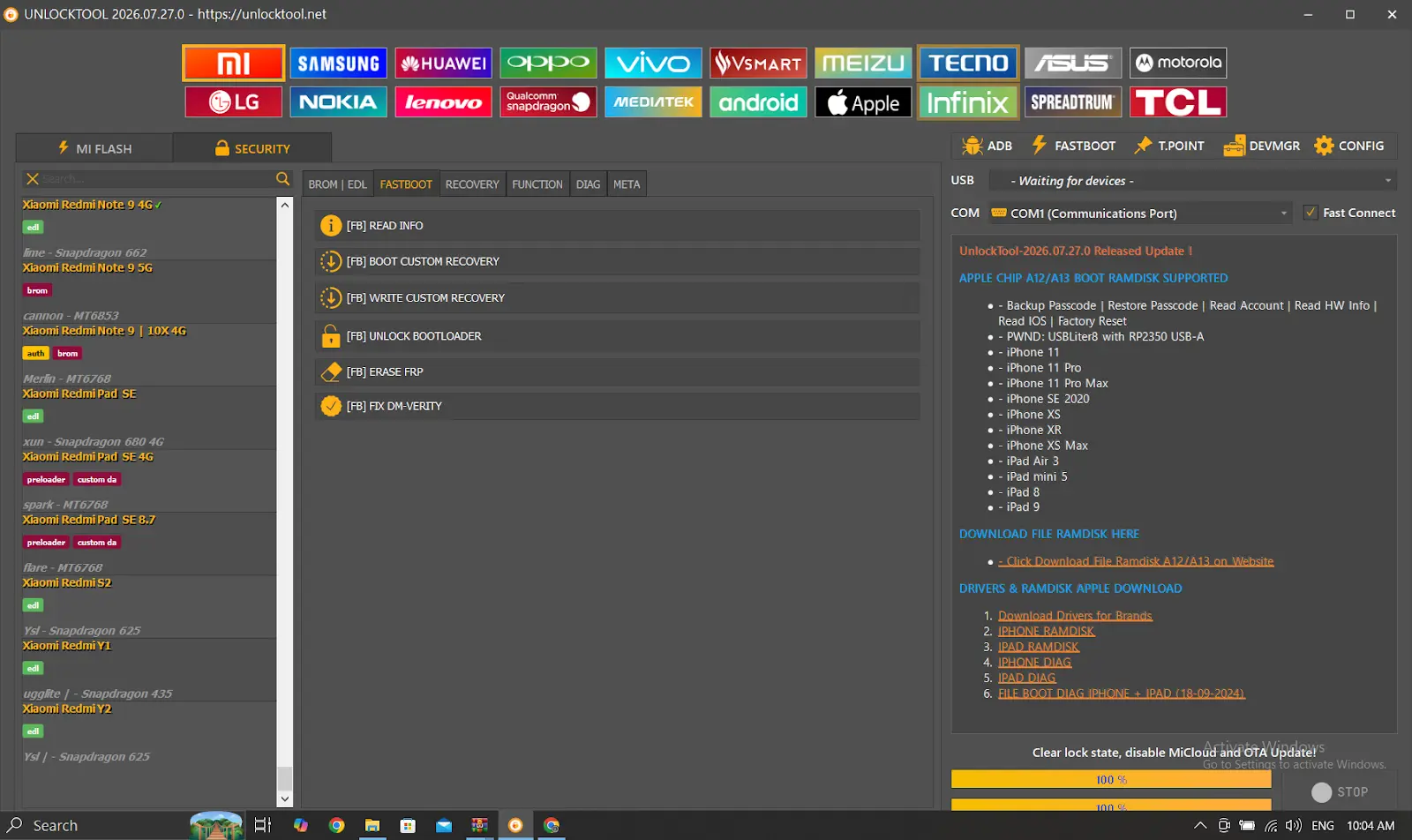Pick the Lenovo brand logo
The image size is (1412, 840).
coord(444,102)
